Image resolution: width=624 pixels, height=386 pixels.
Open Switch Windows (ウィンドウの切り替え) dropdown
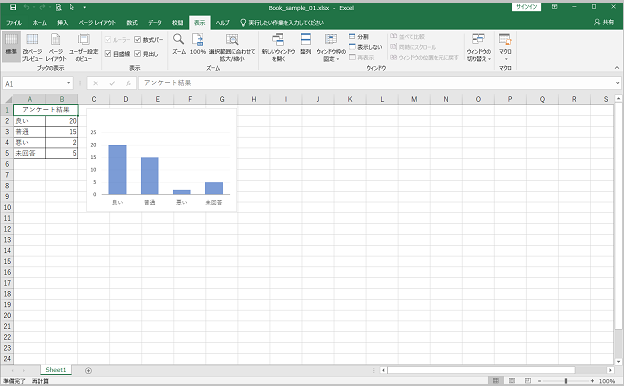(478, 47)
